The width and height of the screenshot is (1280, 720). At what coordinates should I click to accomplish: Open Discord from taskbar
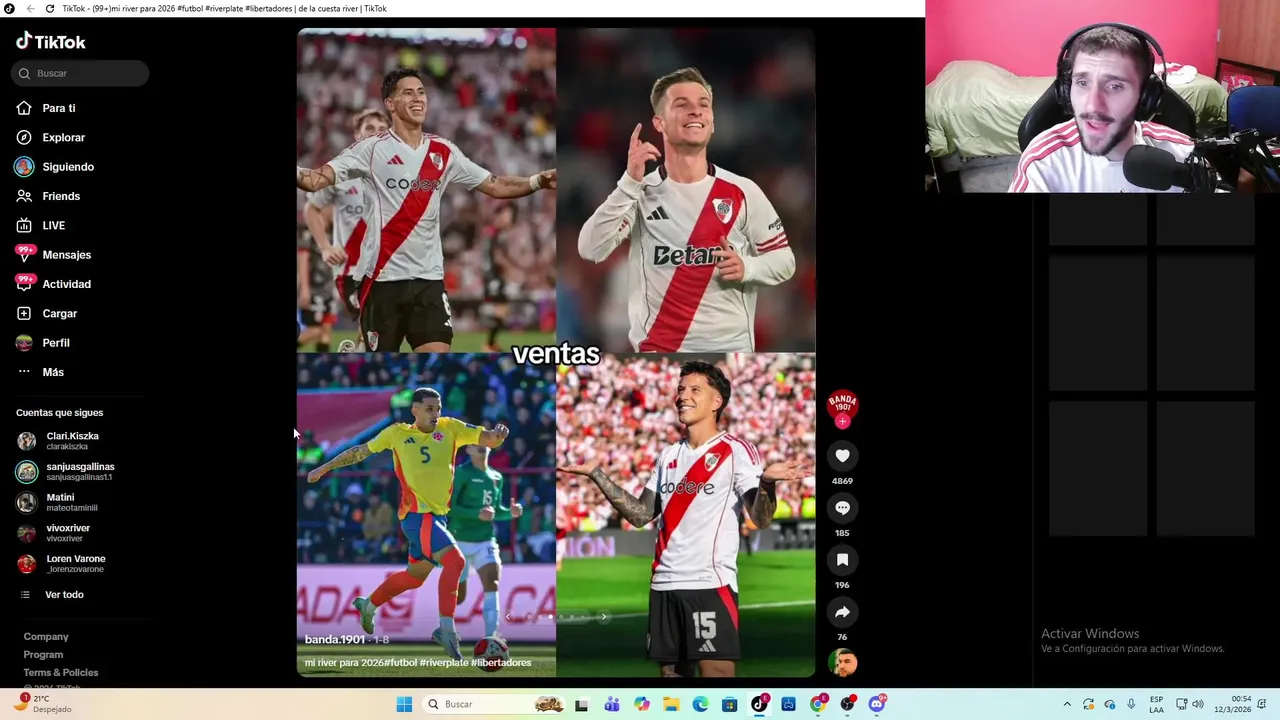pyautogui.click(x=877, y=704)
